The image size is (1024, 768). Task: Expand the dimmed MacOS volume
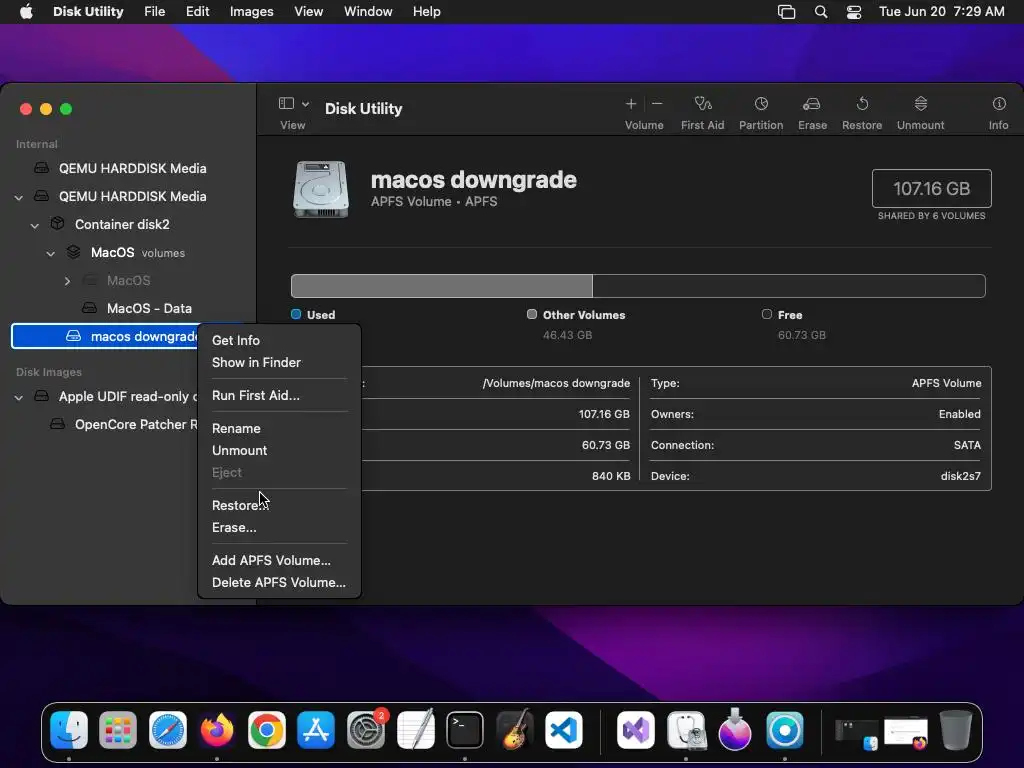coord(67,281)
